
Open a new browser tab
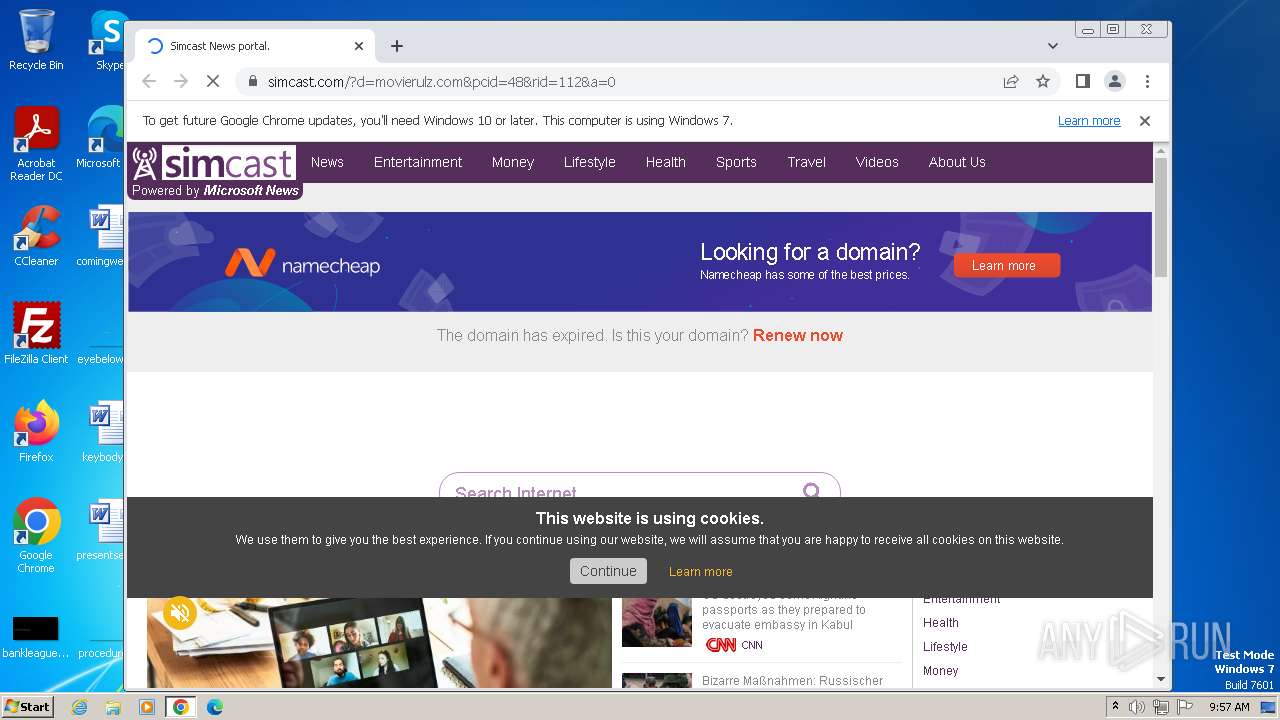click(x=397, y=46)
